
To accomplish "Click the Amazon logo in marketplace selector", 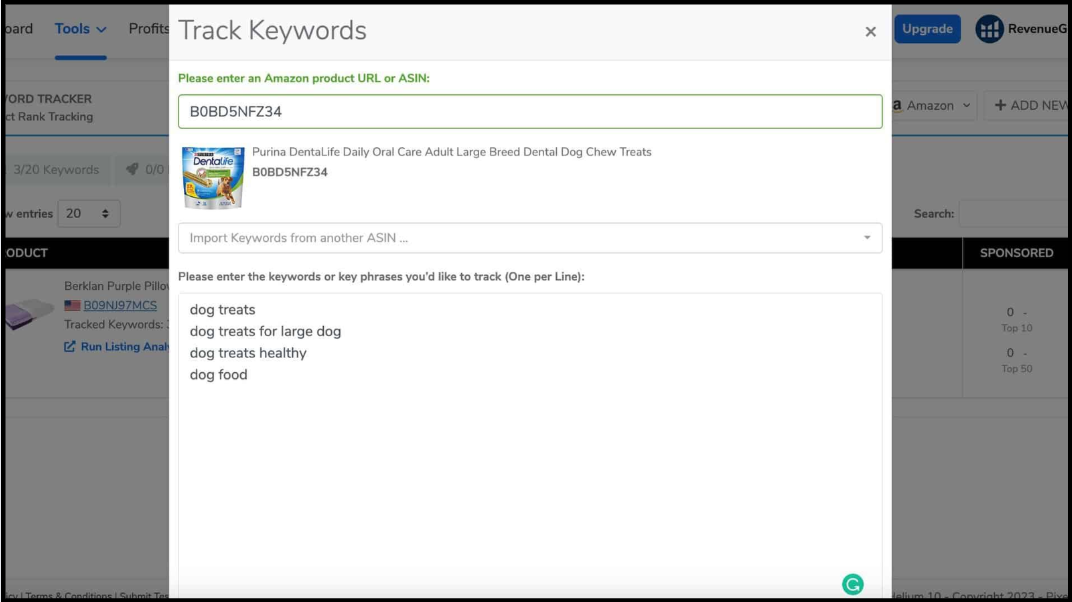I will [x=897, y=105].
